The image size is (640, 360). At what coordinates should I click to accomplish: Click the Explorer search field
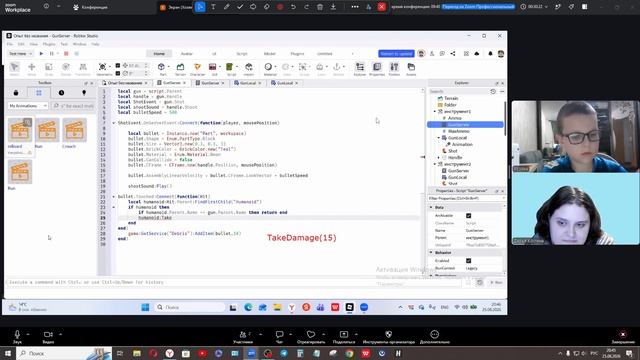(458, 91)
